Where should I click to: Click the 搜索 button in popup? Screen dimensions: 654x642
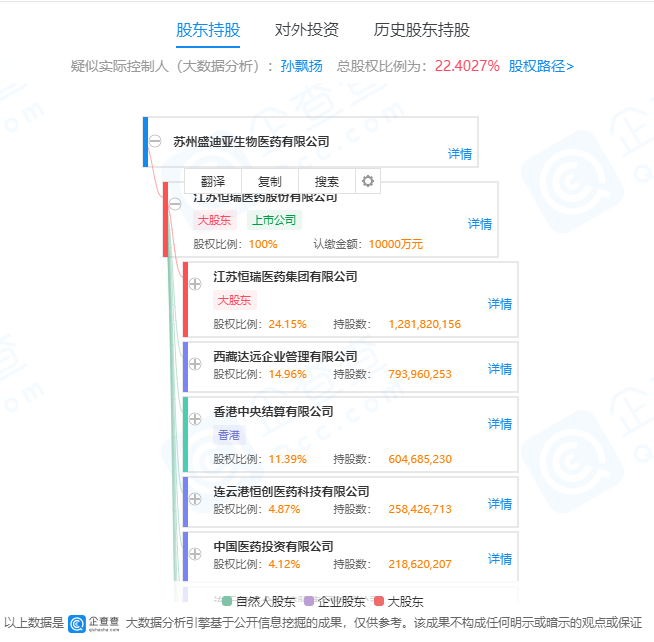pyautogui.click(x=327, y=181)
